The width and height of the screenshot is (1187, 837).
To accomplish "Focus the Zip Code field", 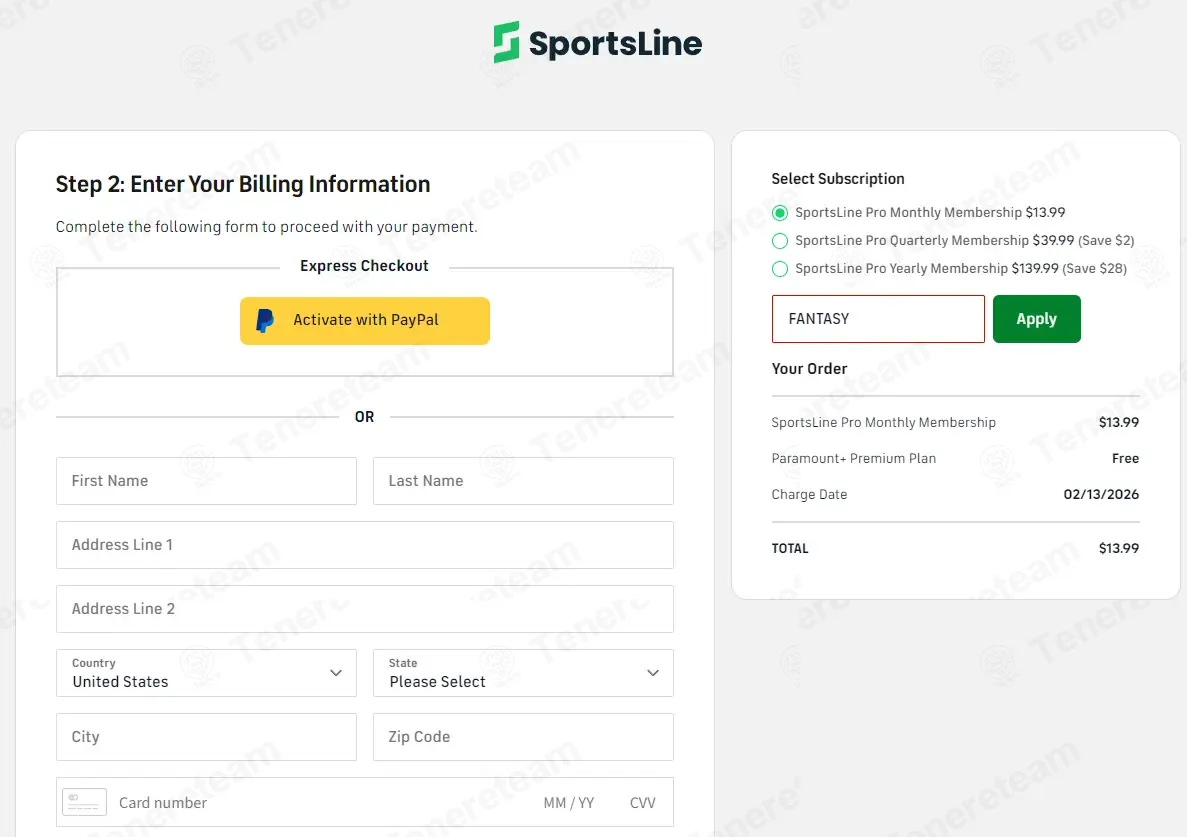I will [523, 737].
